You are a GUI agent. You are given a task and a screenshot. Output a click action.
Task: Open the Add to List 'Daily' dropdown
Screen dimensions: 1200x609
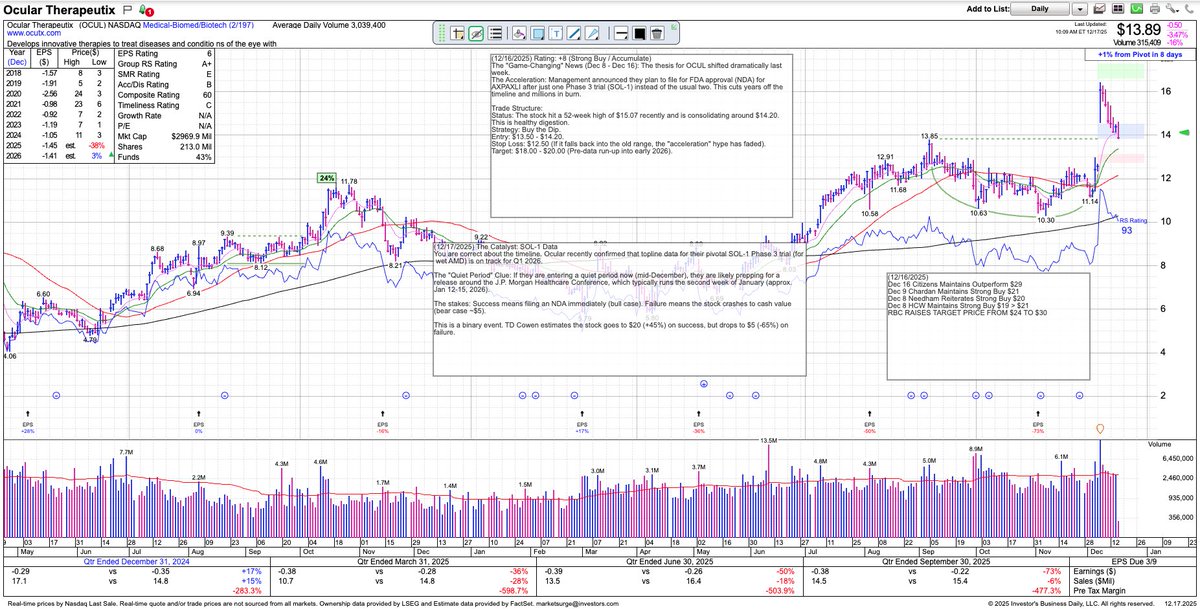click(1040, 9)
